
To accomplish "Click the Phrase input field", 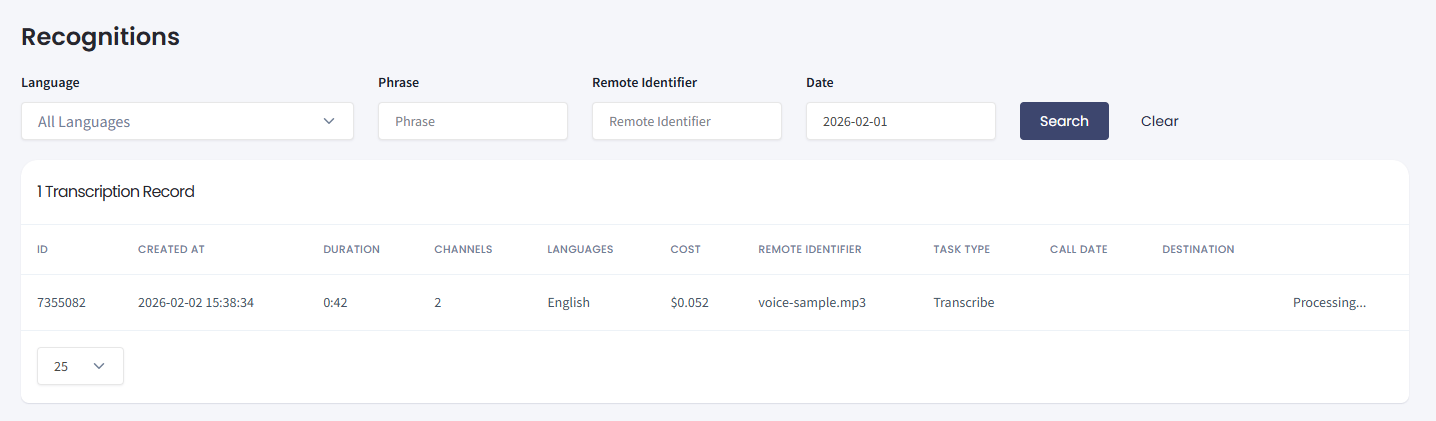I will click(473, 121).
